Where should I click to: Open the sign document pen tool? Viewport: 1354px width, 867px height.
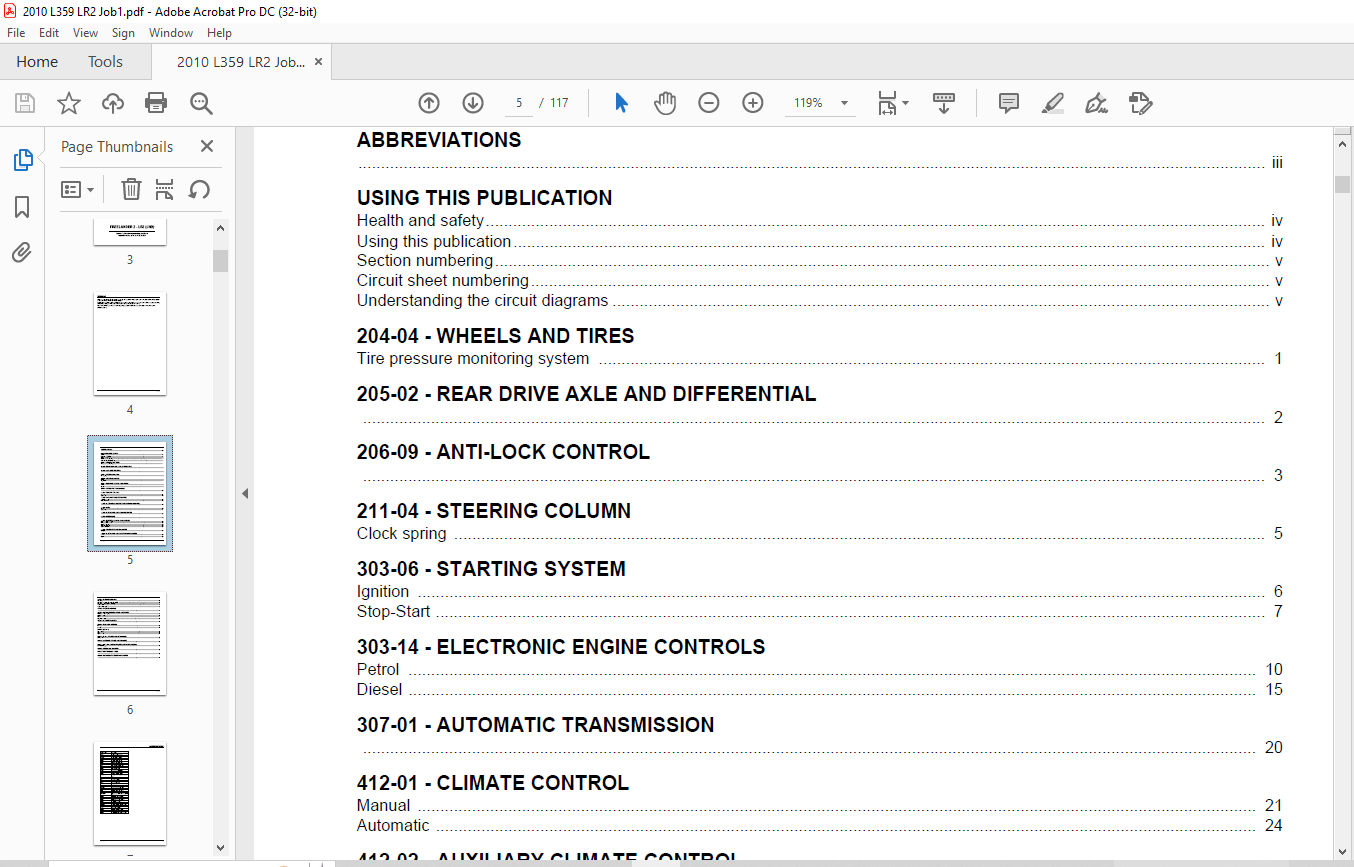point(1096,103)
